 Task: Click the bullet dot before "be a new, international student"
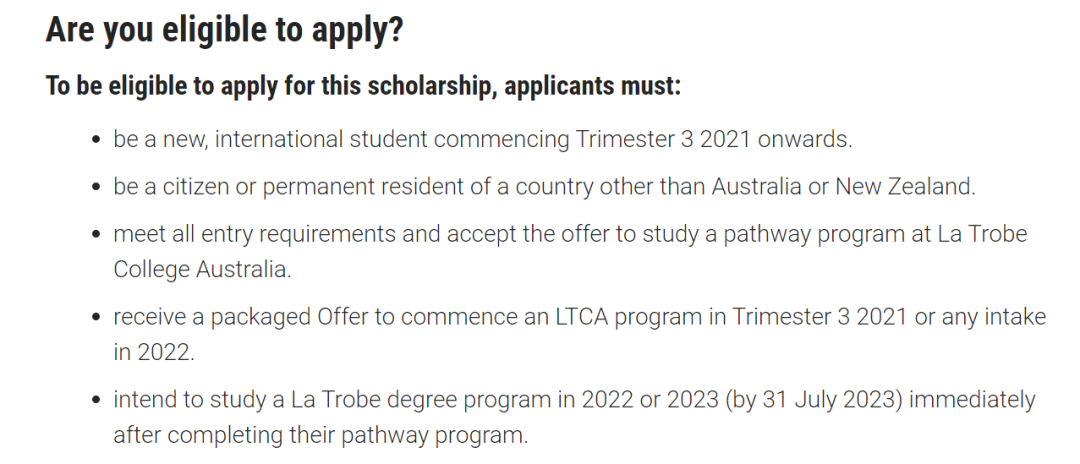[96, 140]
